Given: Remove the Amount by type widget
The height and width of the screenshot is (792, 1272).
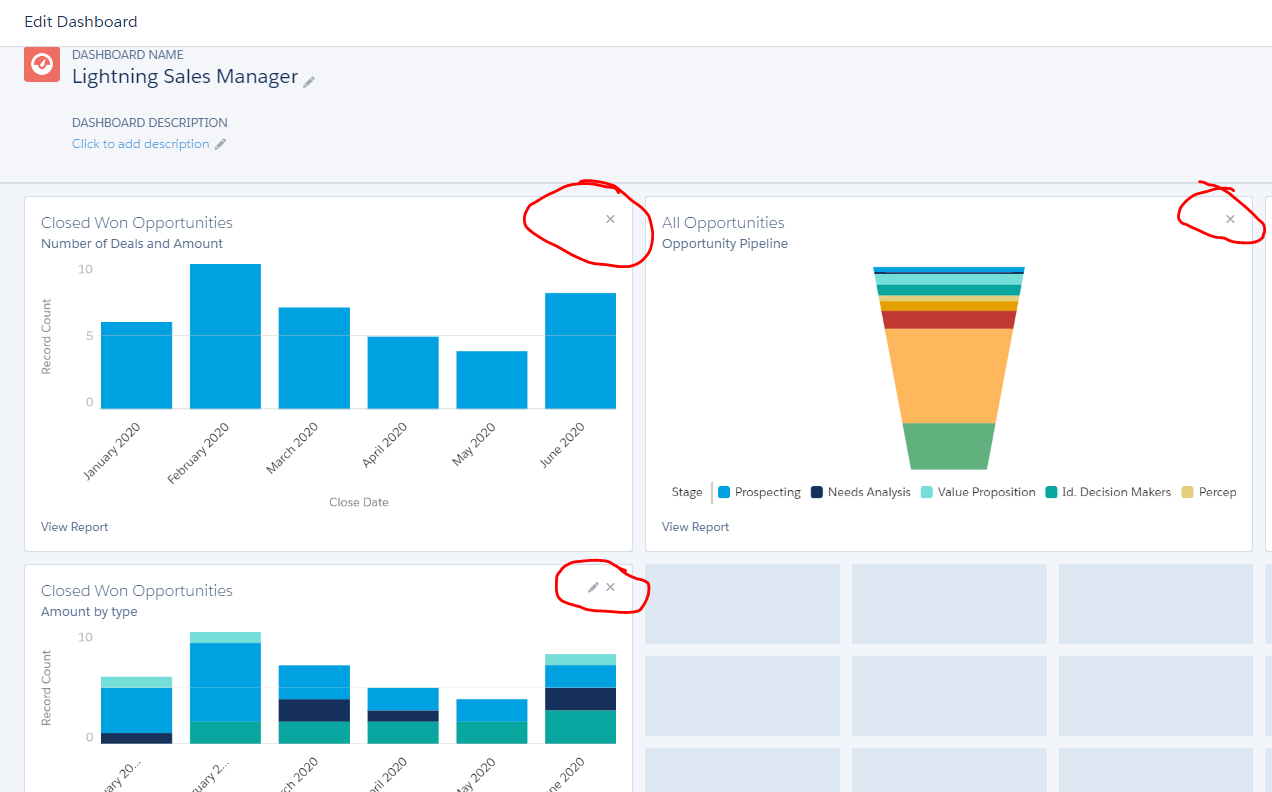Looking at the screenshot, I should point(610,587).
